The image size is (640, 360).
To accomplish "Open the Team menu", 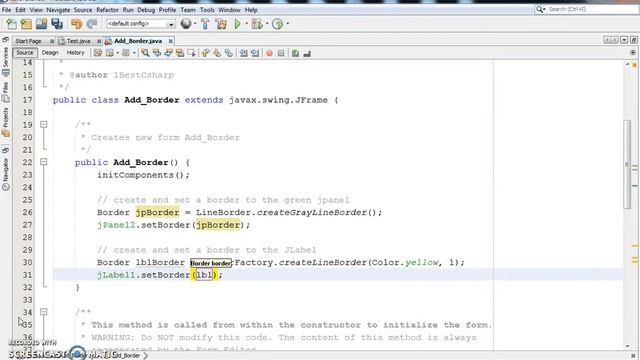I will [188, 10].
